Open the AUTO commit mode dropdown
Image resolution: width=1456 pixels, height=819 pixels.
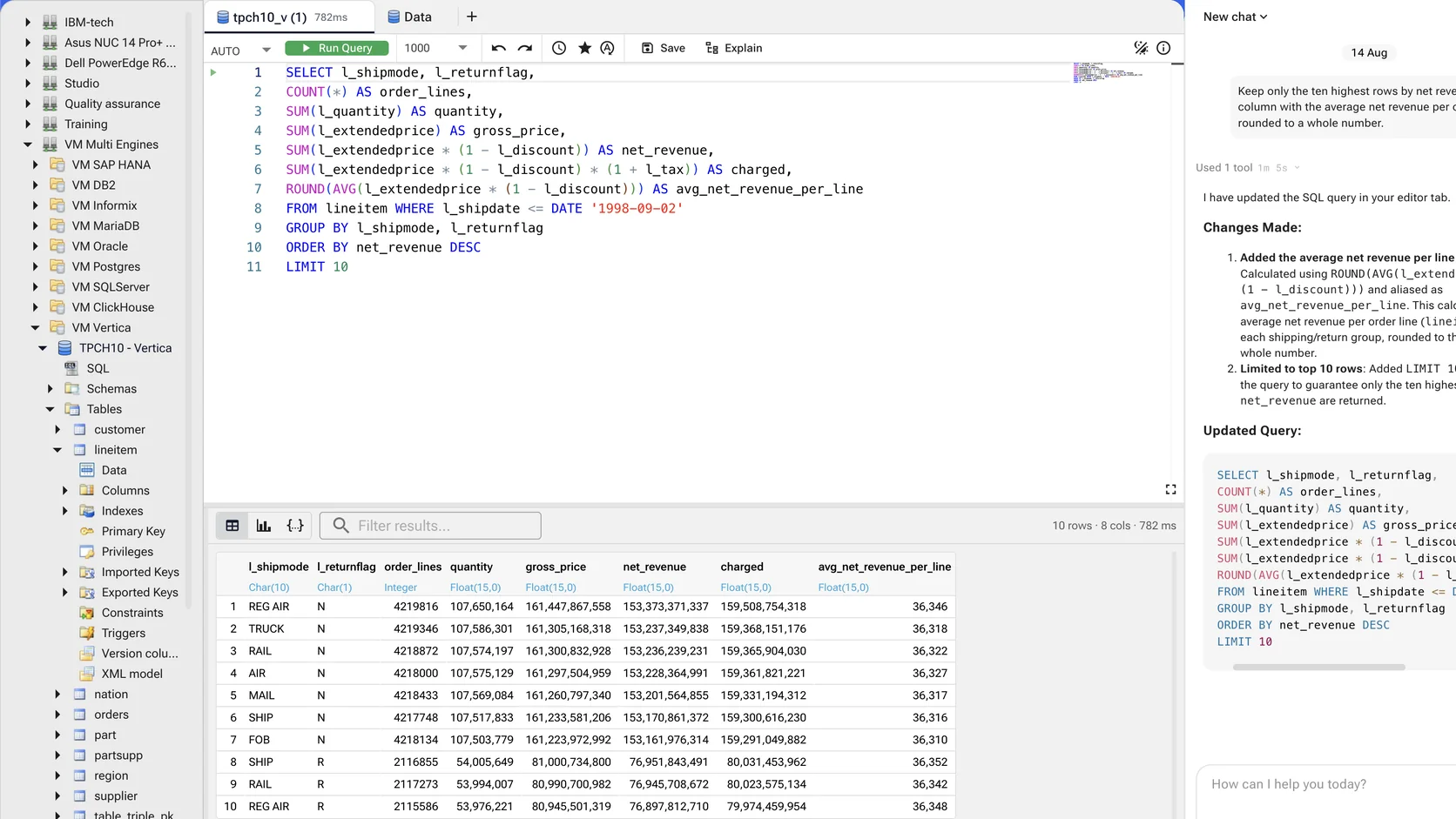[241, 50]
